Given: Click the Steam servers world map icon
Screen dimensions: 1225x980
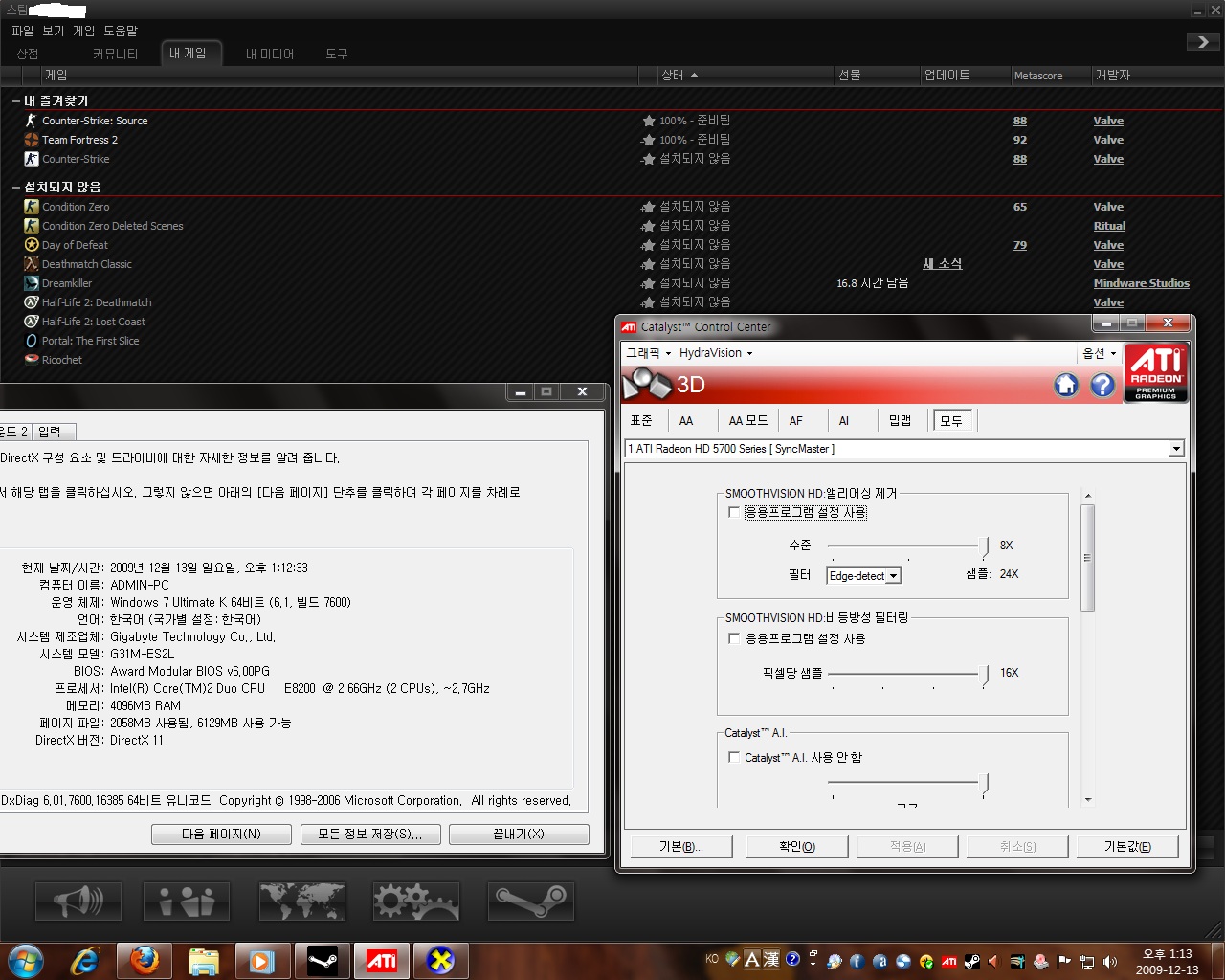Looking at the screenshot, I should (x=301, y=901).
